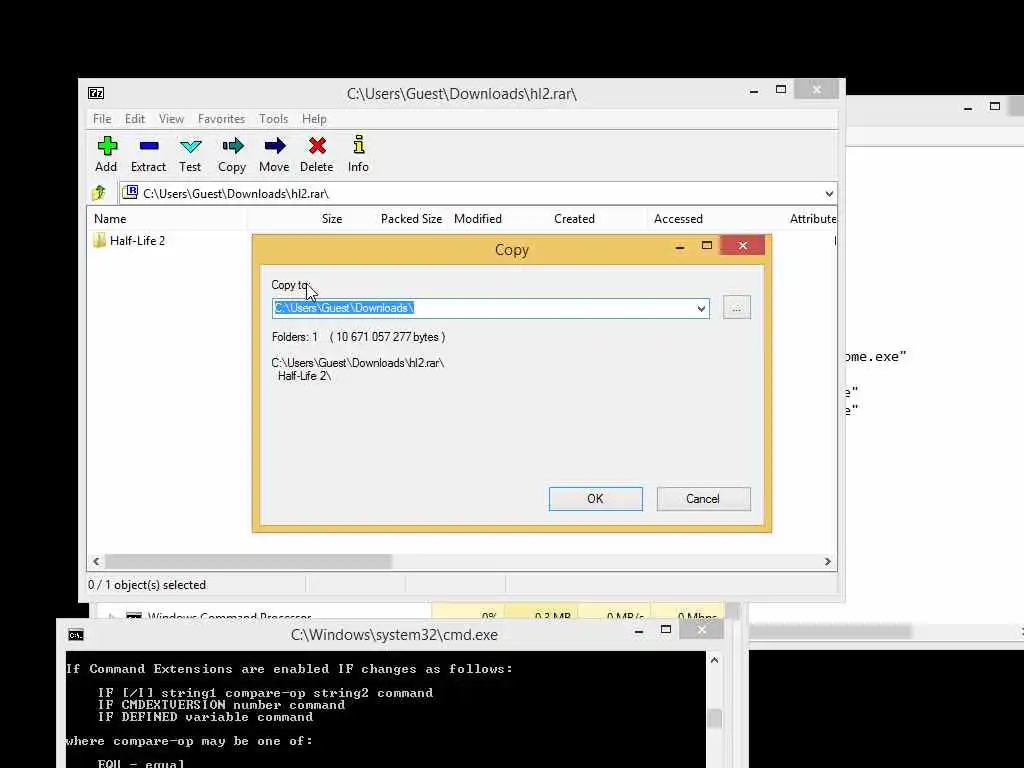The height and width of the screenshot is (768, 1024).
Task: Sort by Packed Size column header
Action: click(411, 219)
